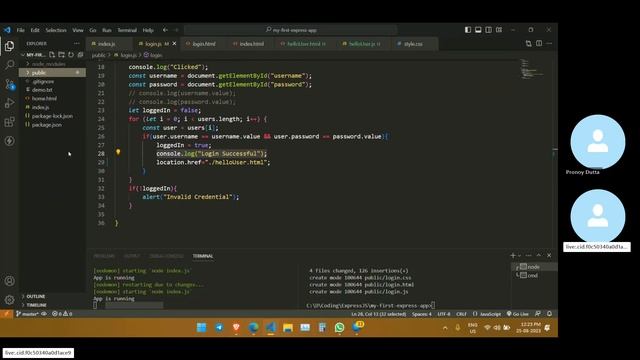Toggle the secondary side bar
Screen dimensions: 640x360
[488, 30]
